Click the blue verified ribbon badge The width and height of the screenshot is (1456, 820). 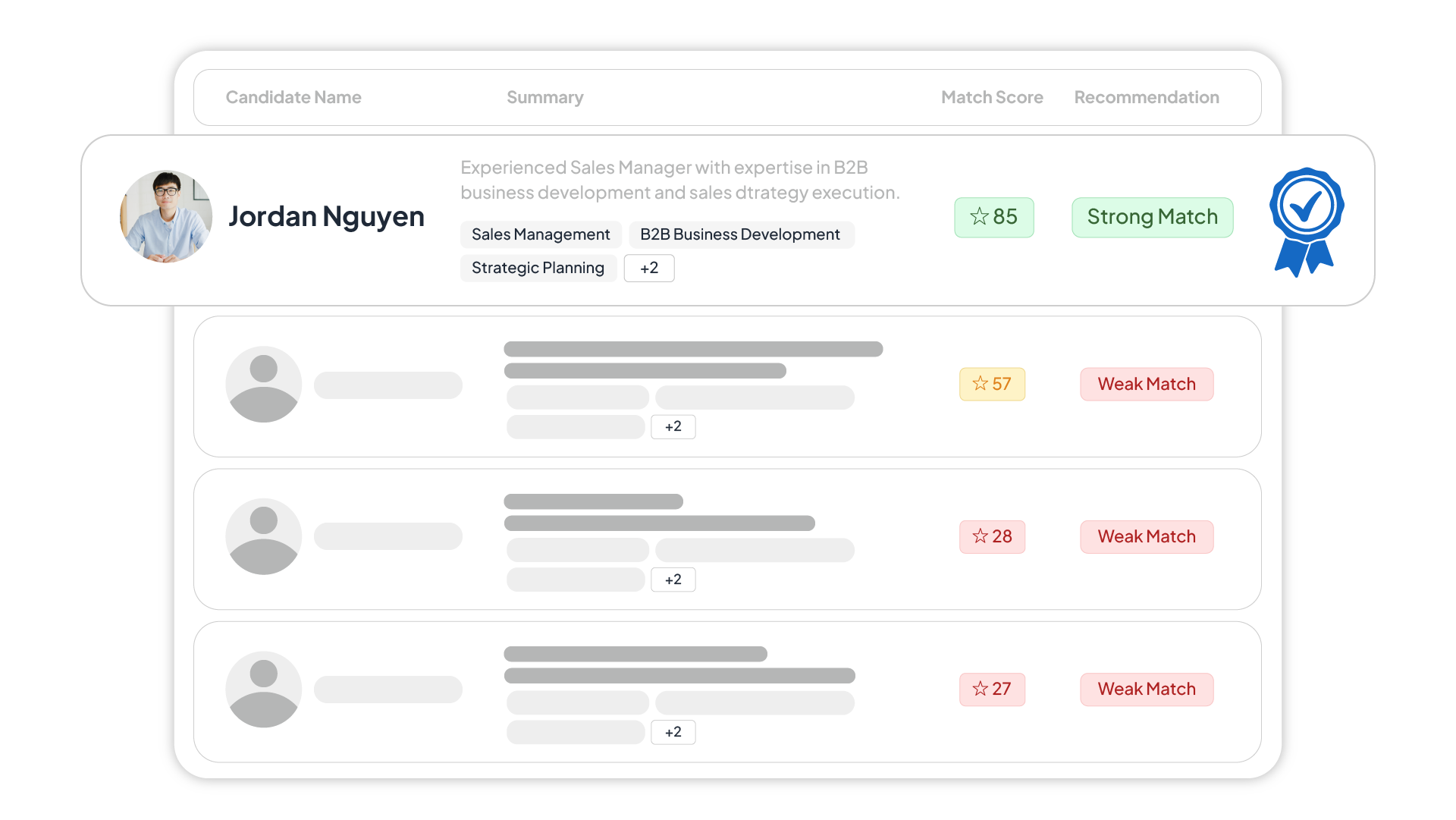pos(1306,220)
